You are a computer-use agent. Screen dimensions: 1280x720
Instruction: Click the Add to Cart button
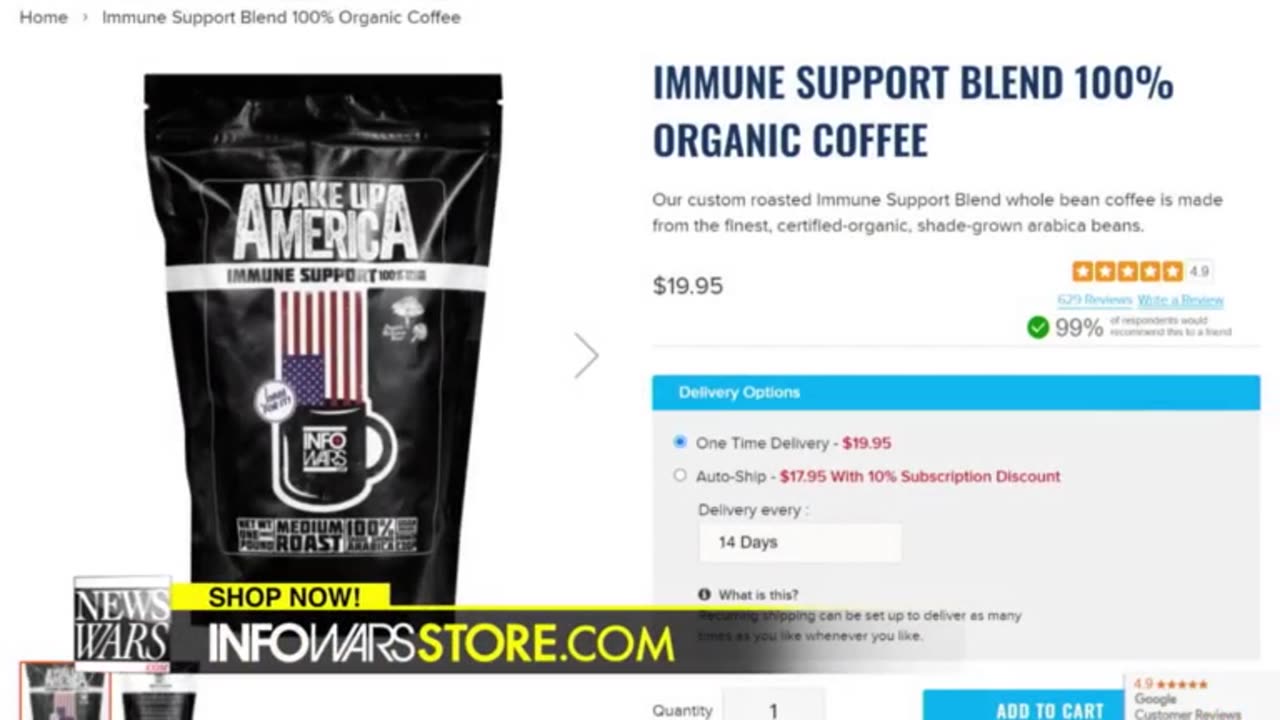coord(1023,705)
